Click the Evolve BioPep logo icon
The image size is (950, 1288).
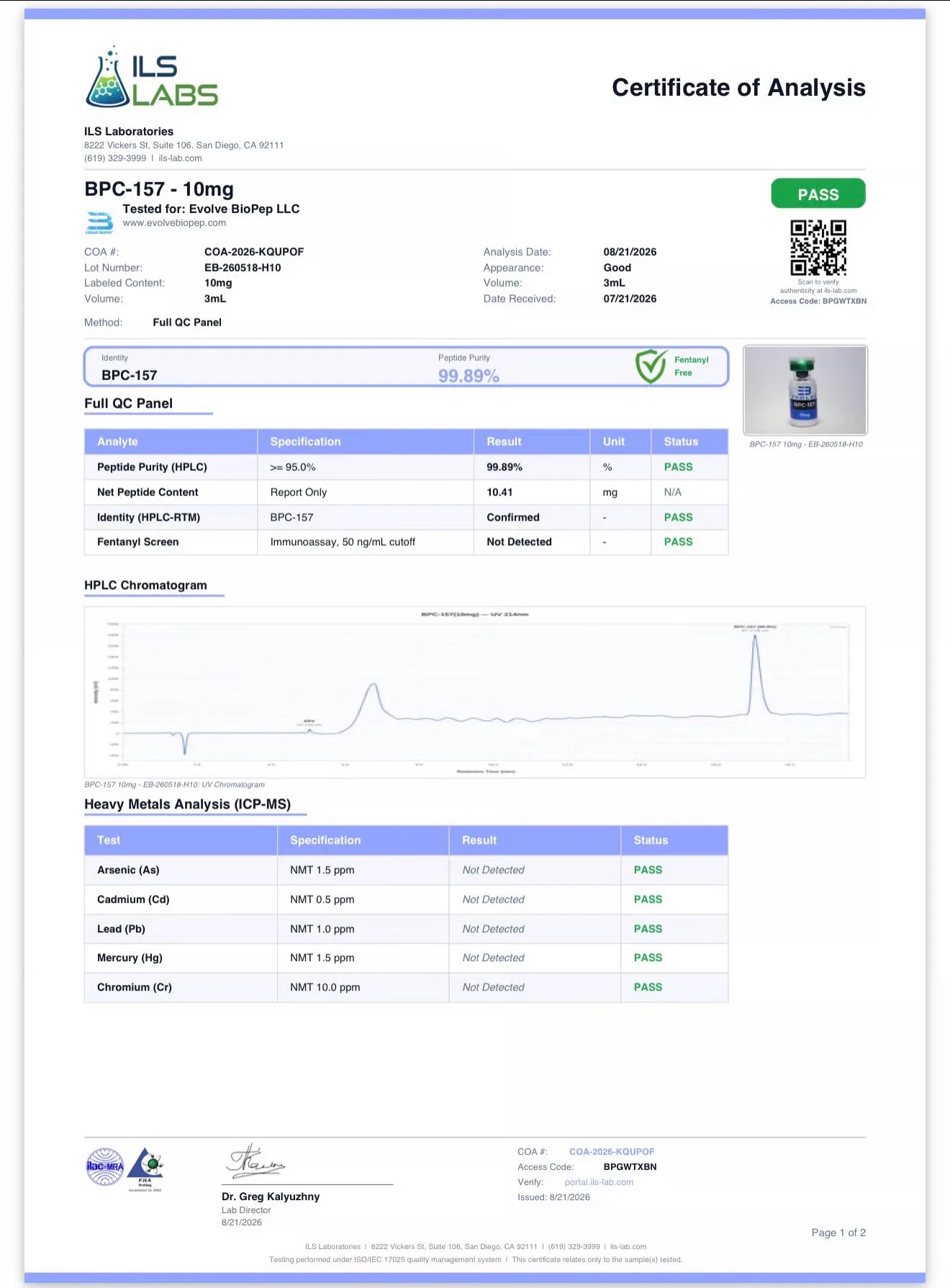99,222
